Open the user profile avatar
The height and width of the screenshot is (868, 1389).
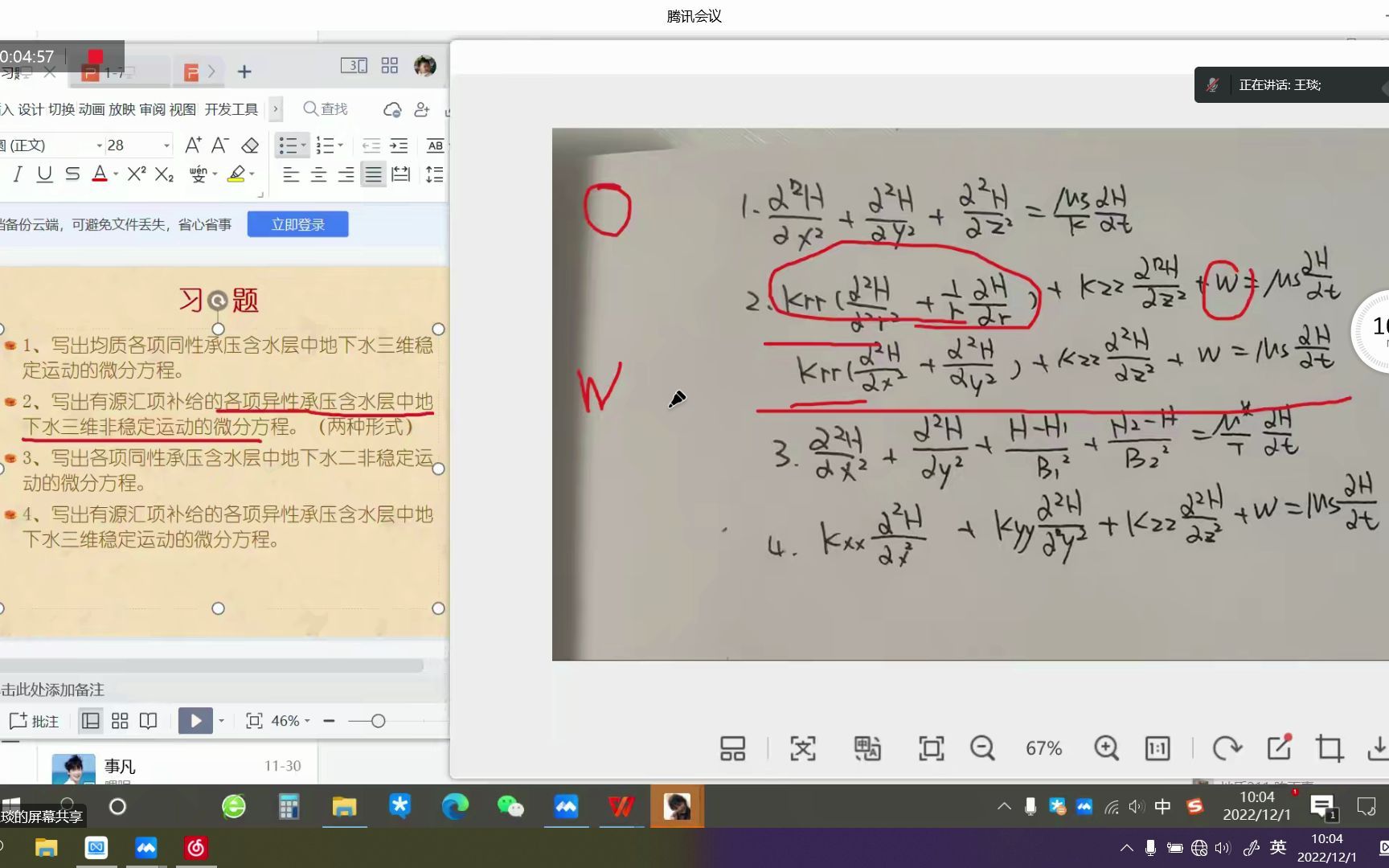coord(425,66)
